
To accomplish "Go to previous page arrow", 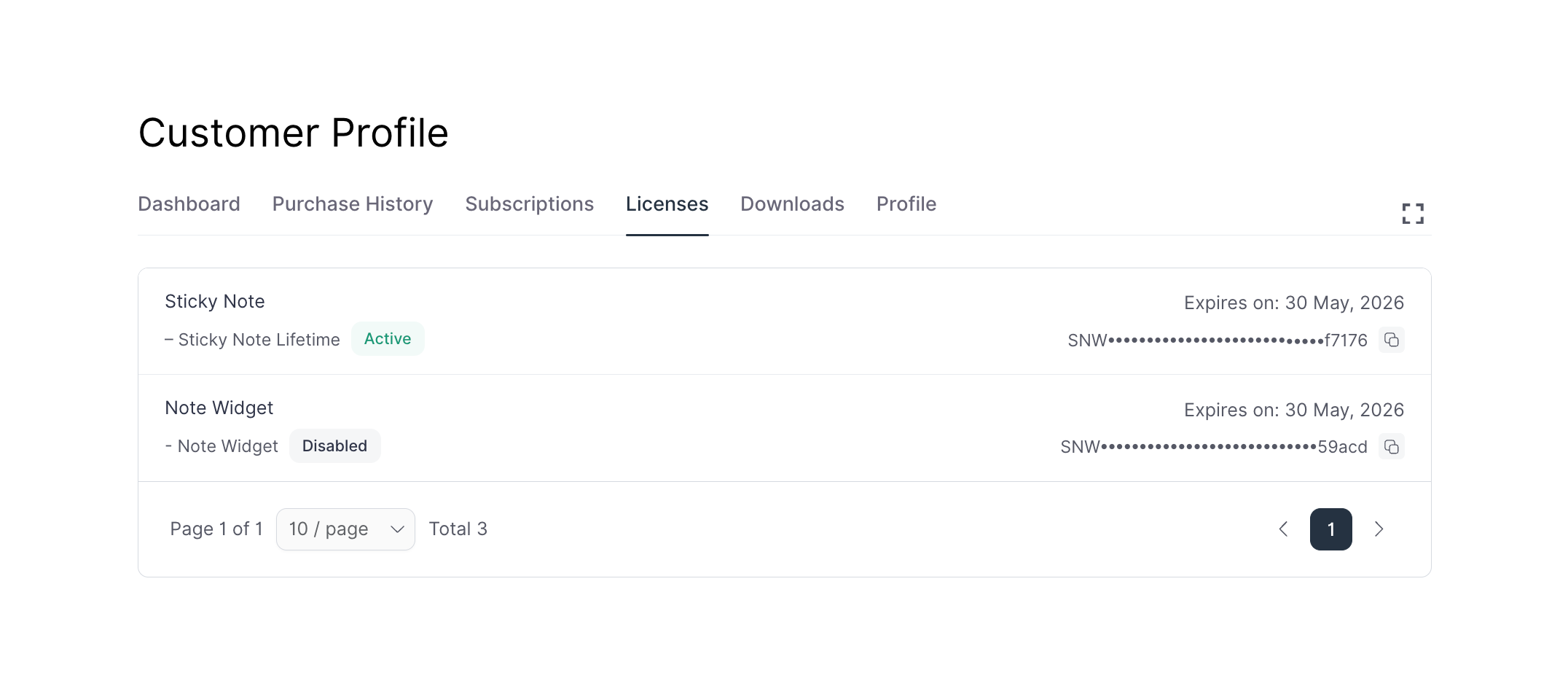I will (x=1284, y=529).
